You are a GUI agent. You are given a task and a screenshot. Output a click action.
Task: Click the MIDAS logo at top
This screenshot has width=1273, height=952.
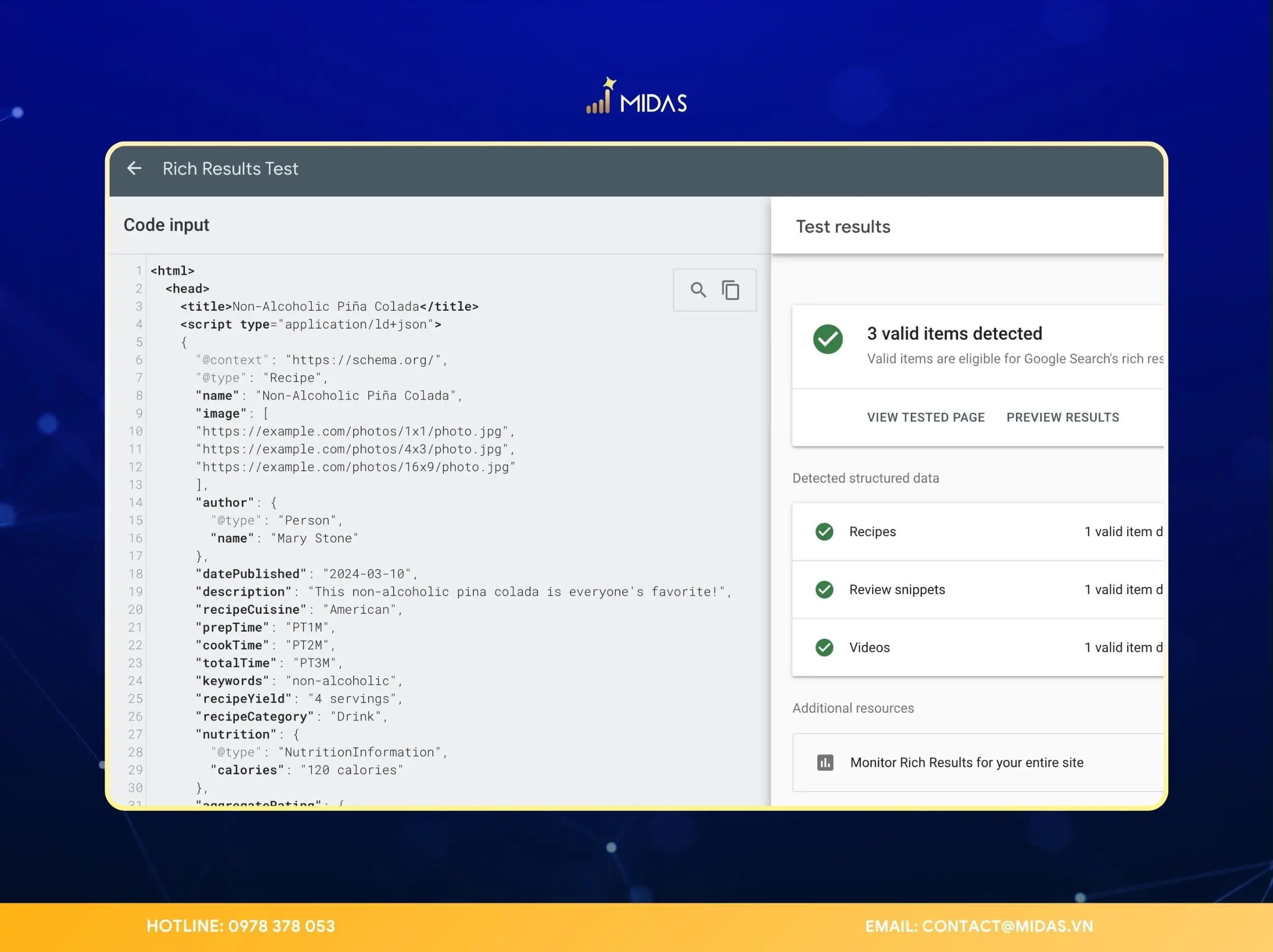click(x=636, y=96)
